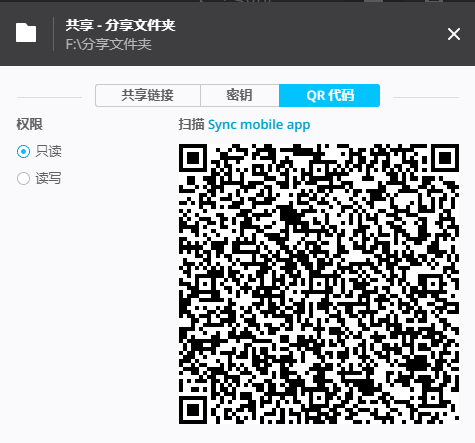Click the vertical divider beside the folder icon

coord(53,34)
